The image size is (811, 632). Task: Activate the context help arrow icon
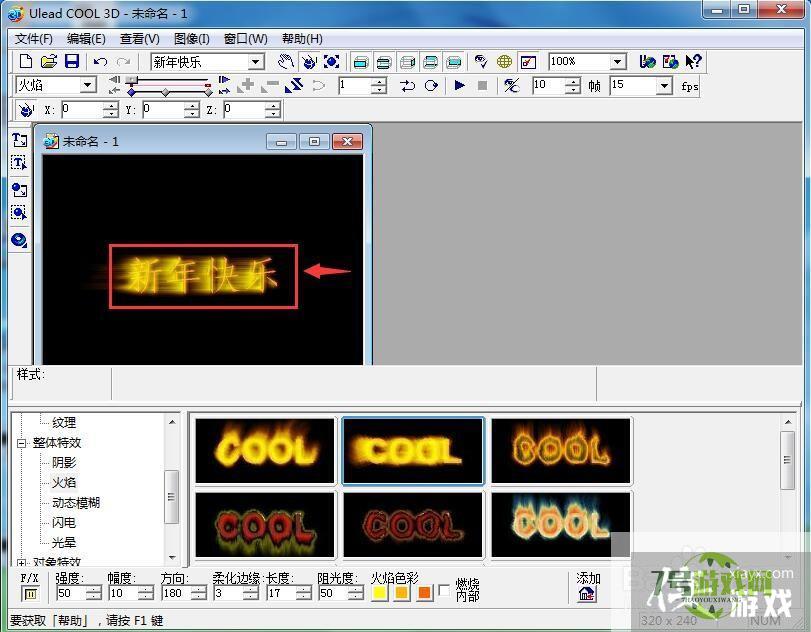click(x=693, y=62)
